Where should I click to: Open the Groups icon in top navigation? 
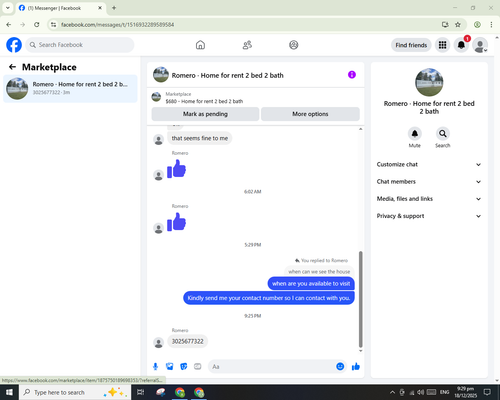(294, 45)
